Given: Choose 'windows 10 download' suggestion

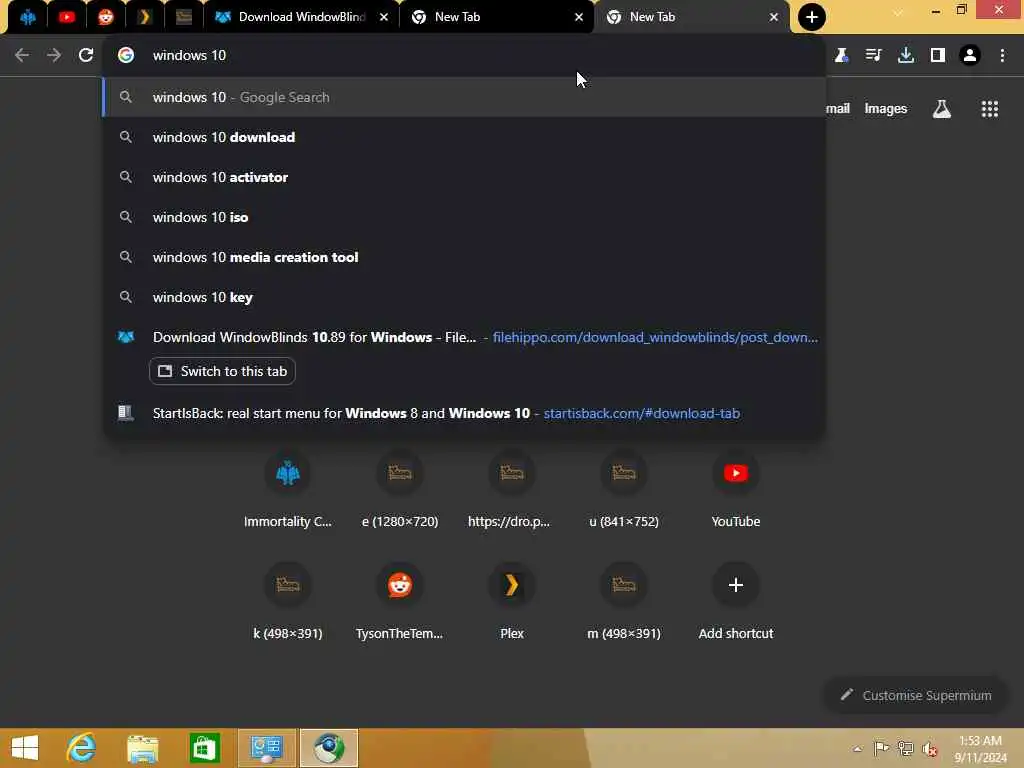Looking at the screenshot, I should coord(464,137).
